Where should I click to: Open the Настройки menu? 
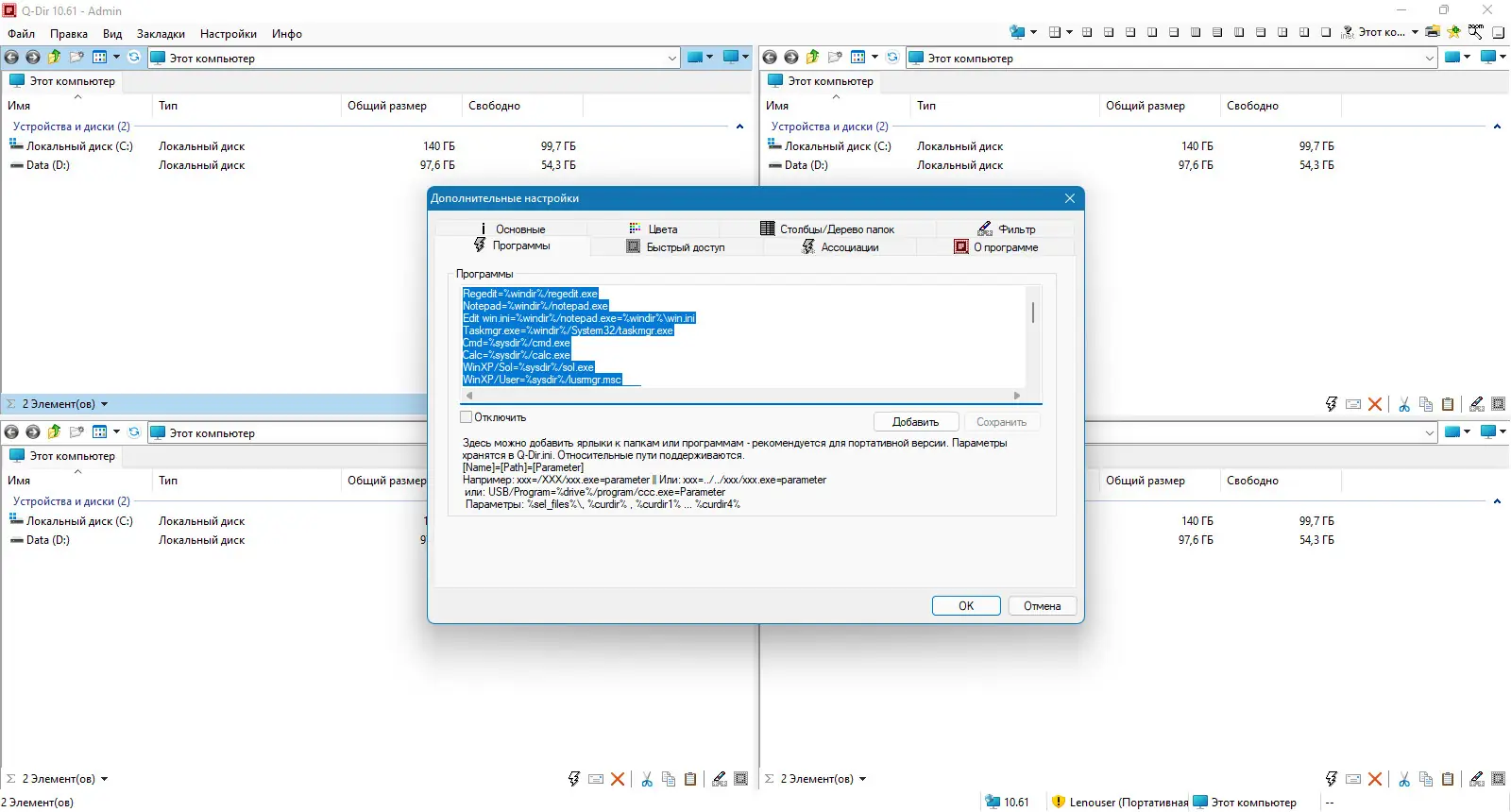click(x=229, y=33)
